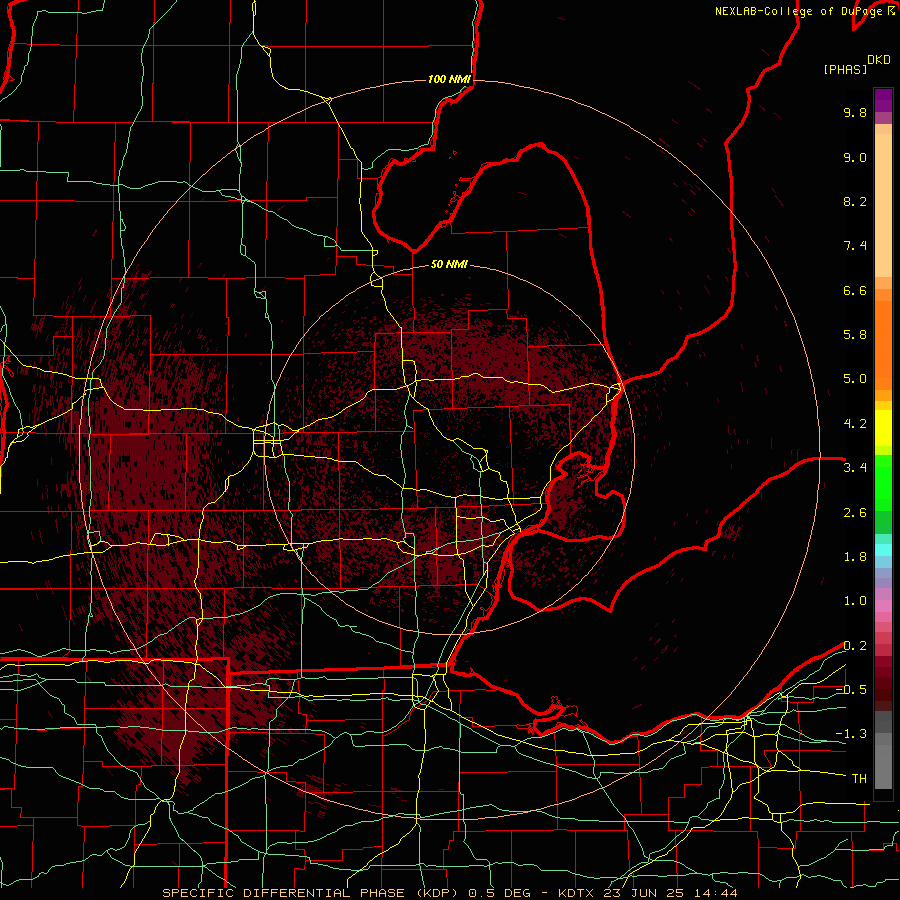
Task: Click the 100 NMI range ring label
Action: click(449, 79)
